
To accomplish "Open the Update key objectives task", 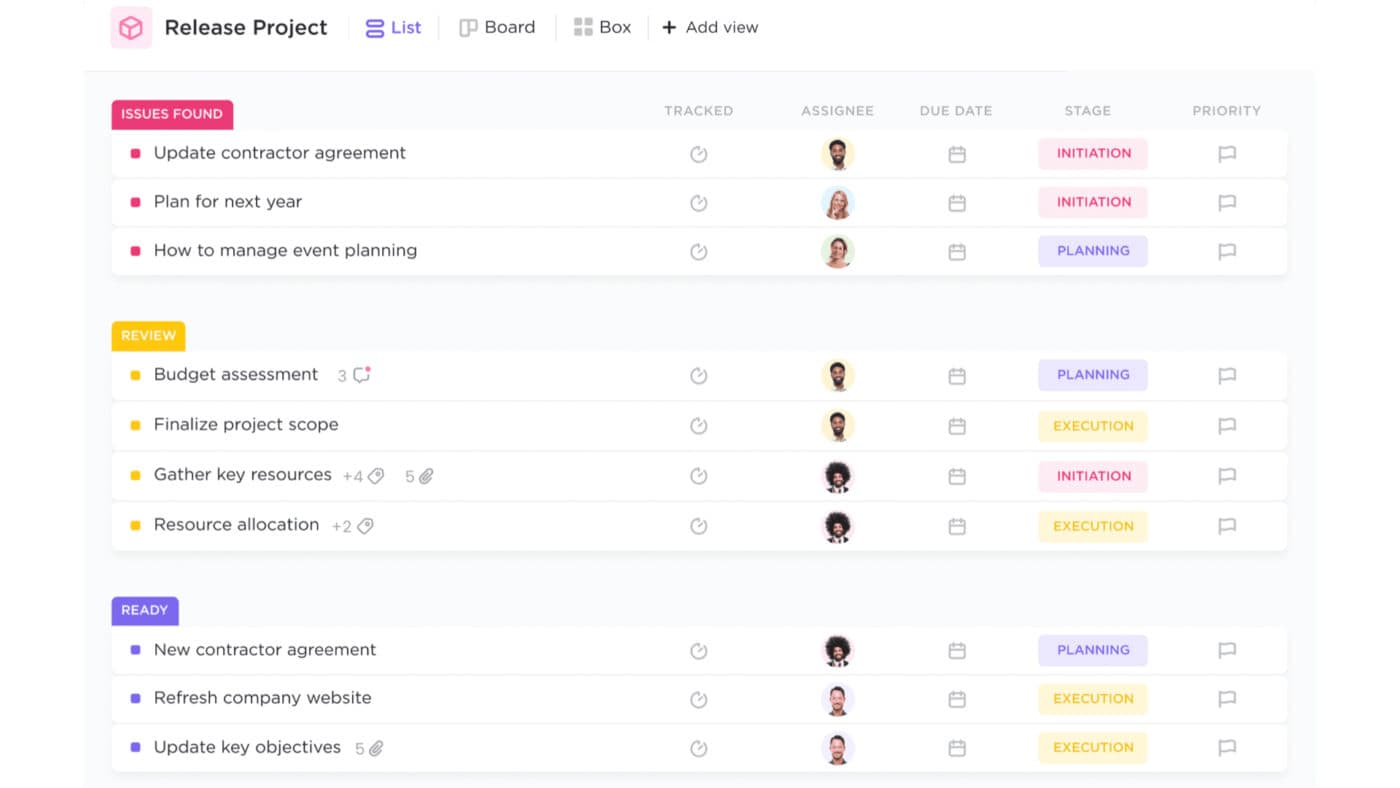I will 247,747.
